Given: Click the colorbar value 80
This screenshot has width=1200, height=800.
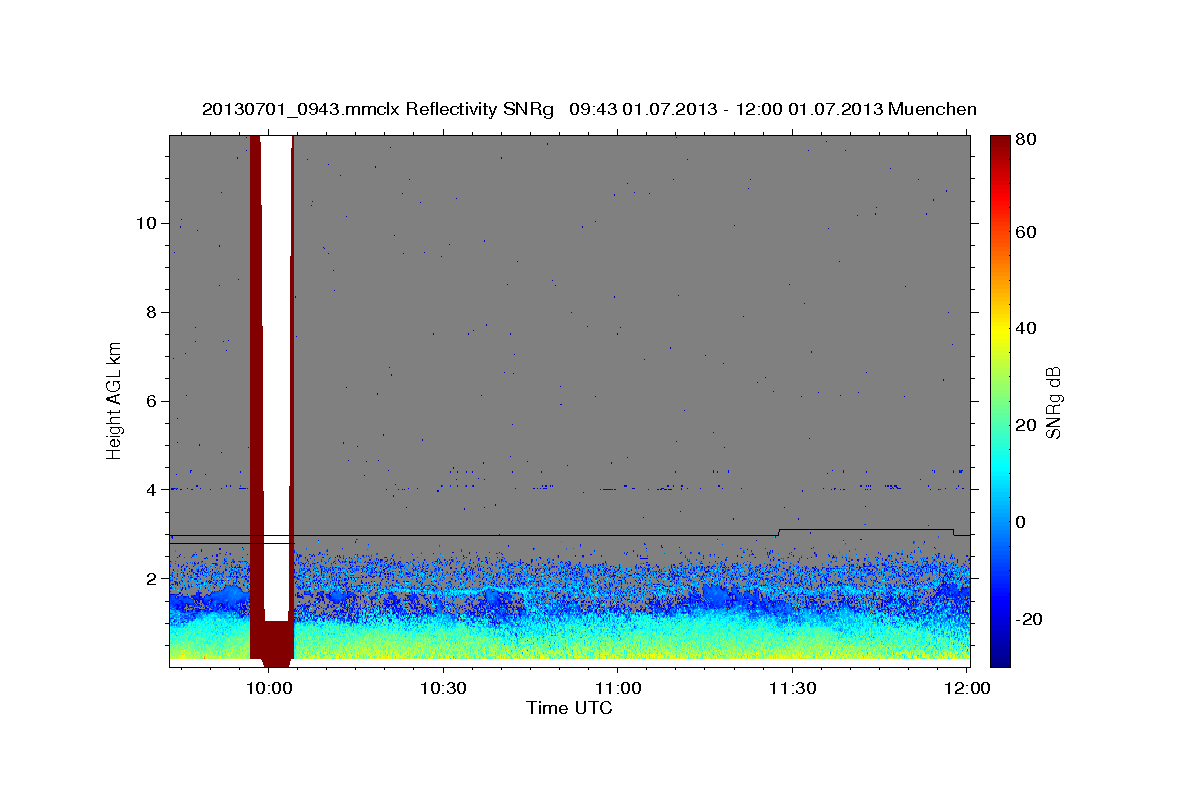Looking at the screenshot, I should (x=1025, y=141).
